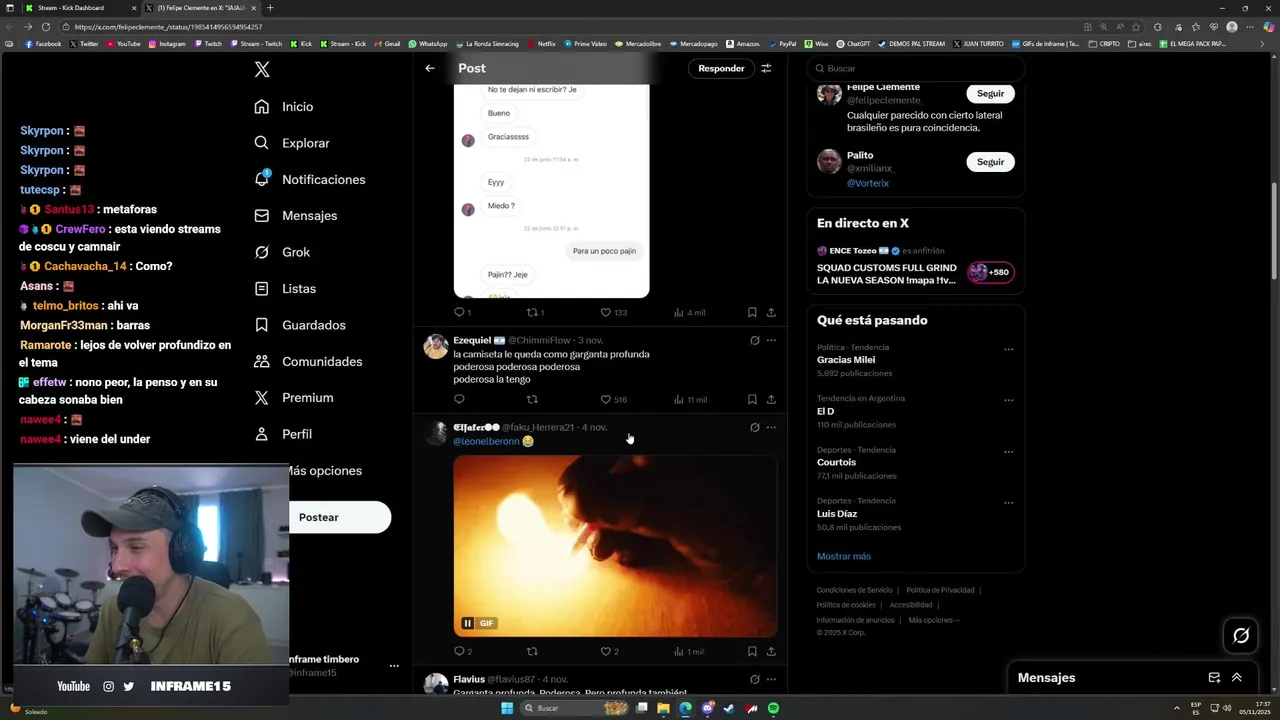Viewport: 1280px width, 720px height.
Task: Open the @Vorterix link under Palito
Action: tap(868, 183)
